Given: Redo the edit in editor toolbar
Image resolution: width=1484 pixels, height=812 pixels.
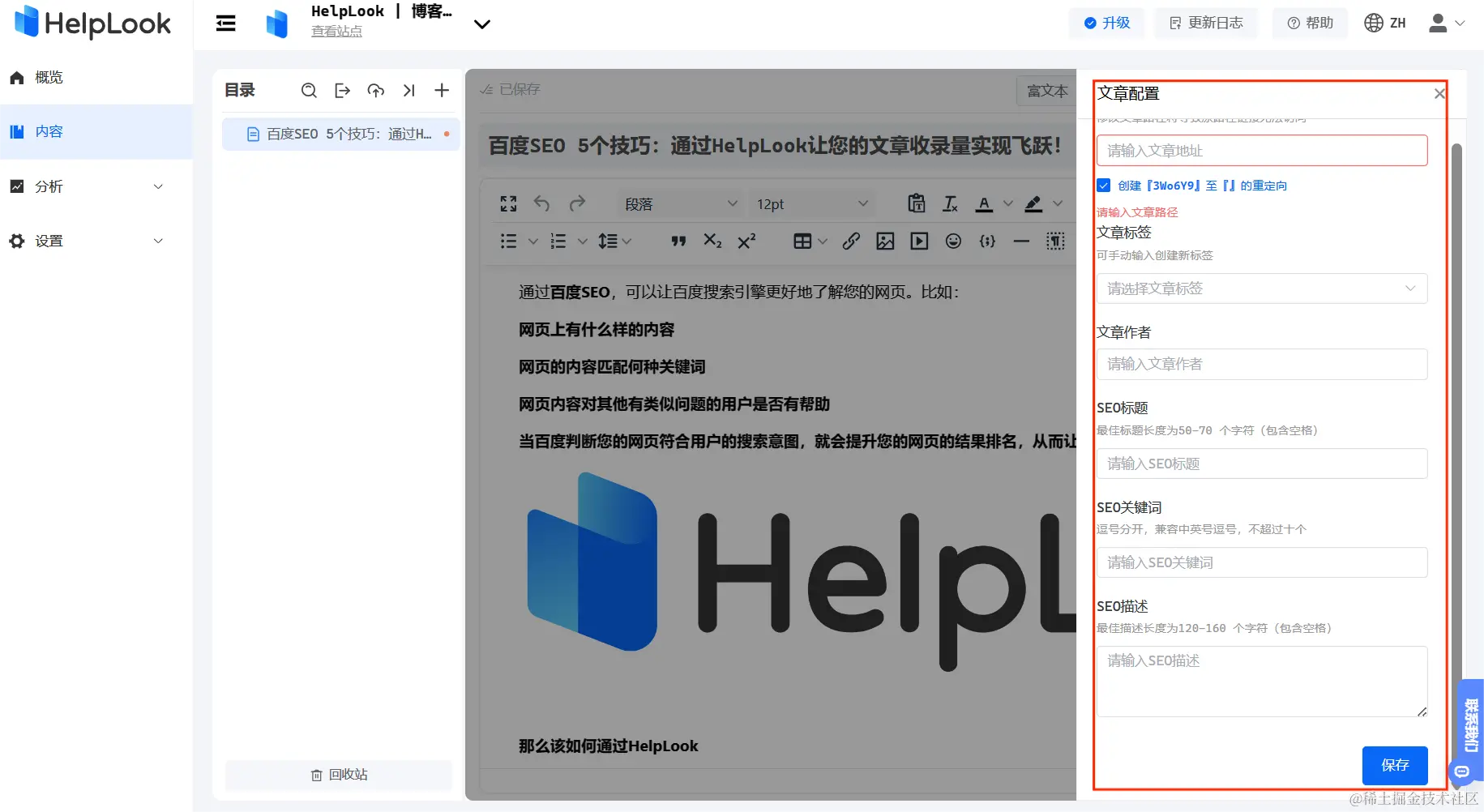Looking at the screenshot, I should [x=577, y=203].
